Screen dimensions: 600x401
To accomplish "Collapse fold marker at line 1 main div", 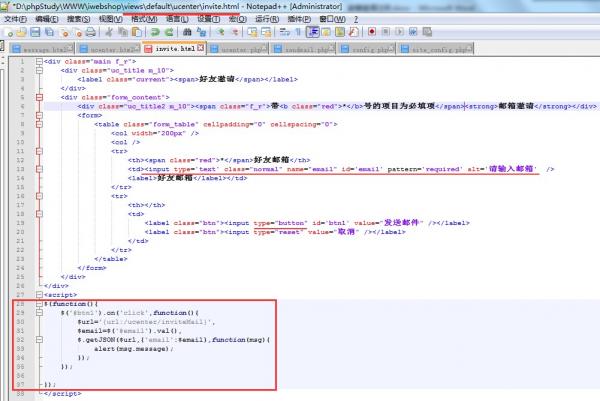I will (39, 61).
